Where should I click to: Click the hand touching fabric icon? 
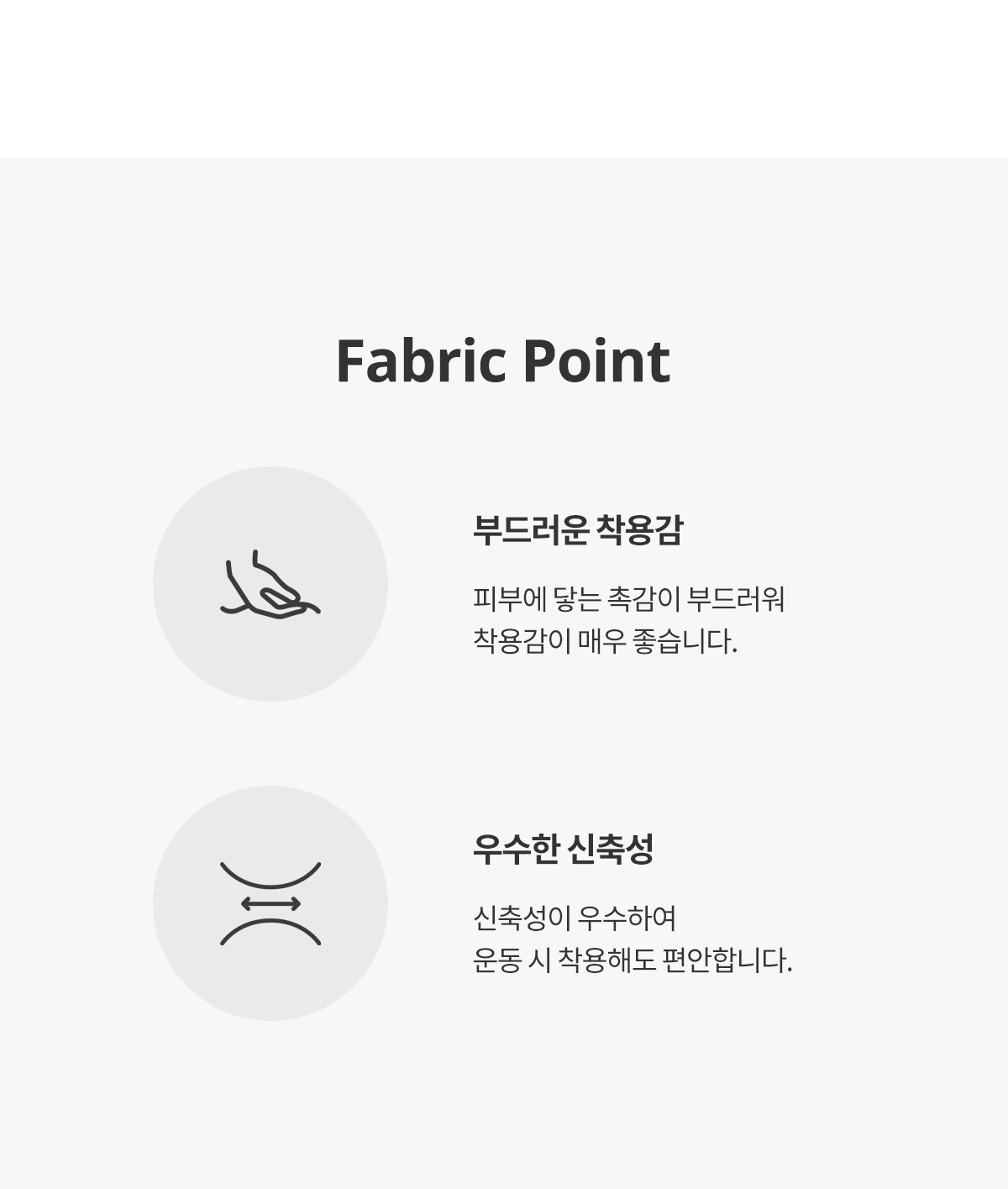(270, 584)
